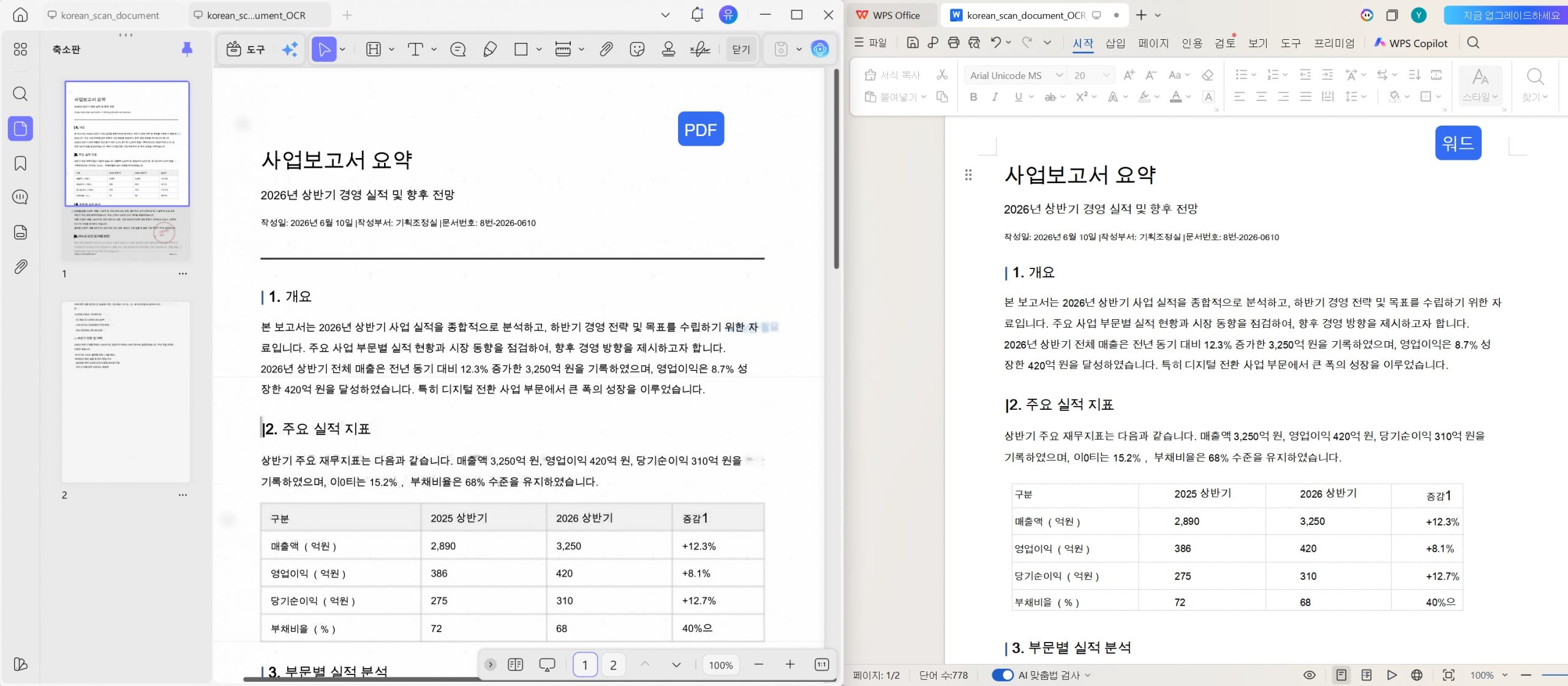Open the font size dropdown
Screen dimensions: 1568x686
[1106, 75]
